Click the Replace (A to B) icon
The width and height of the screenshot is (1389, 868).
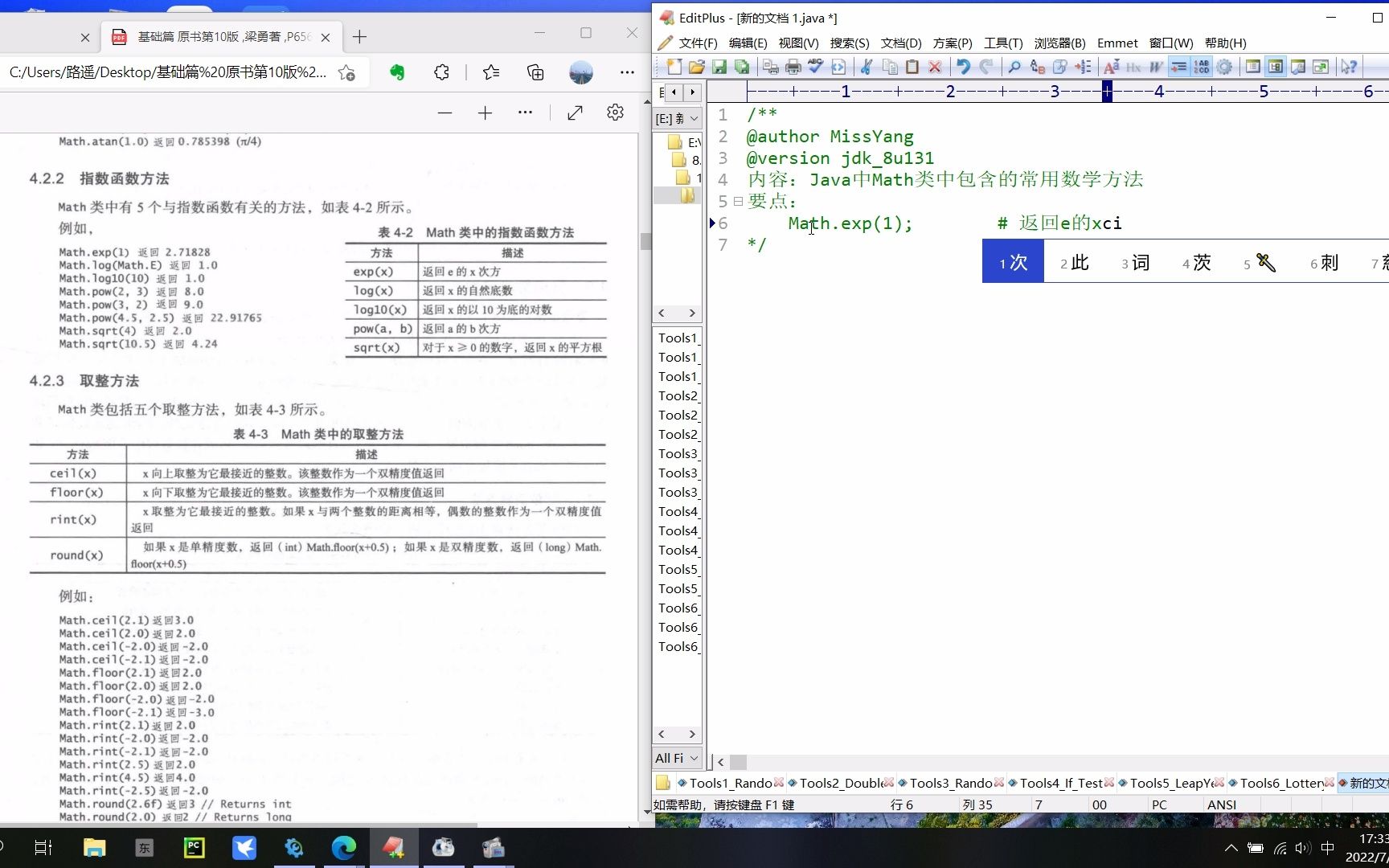(x=1037, y=67)
